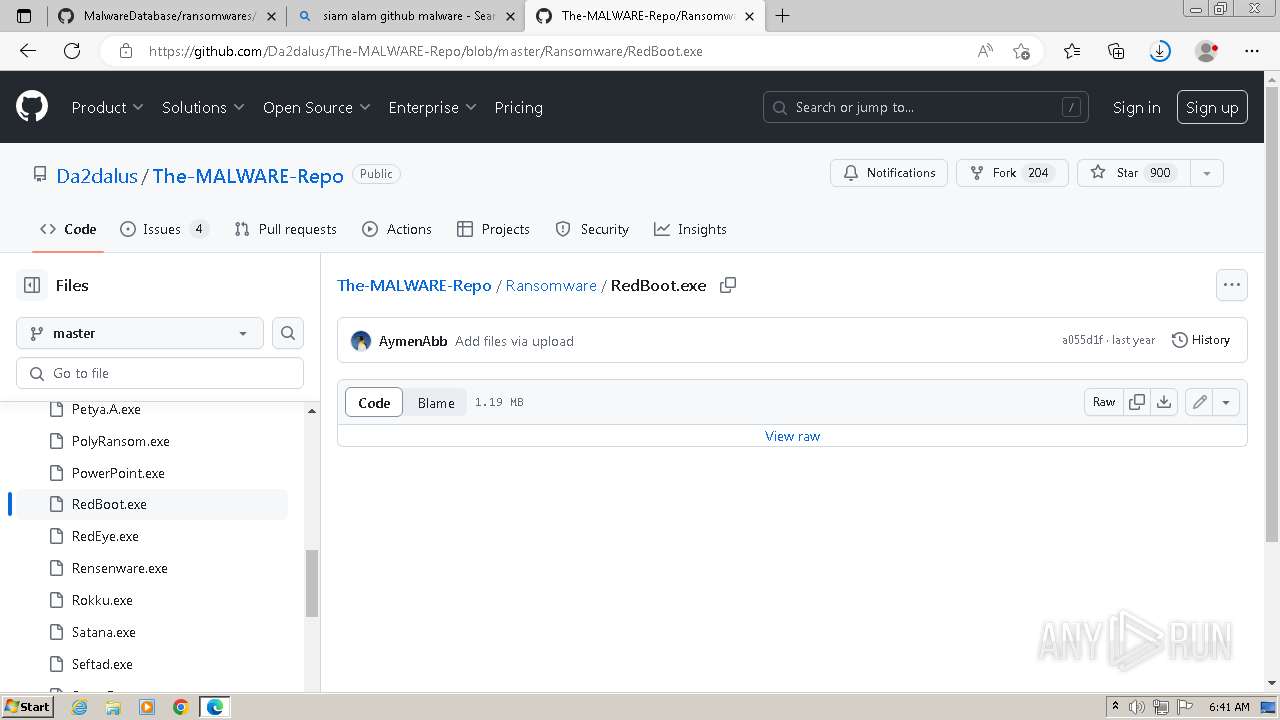Open file History link

(1201, 340)
